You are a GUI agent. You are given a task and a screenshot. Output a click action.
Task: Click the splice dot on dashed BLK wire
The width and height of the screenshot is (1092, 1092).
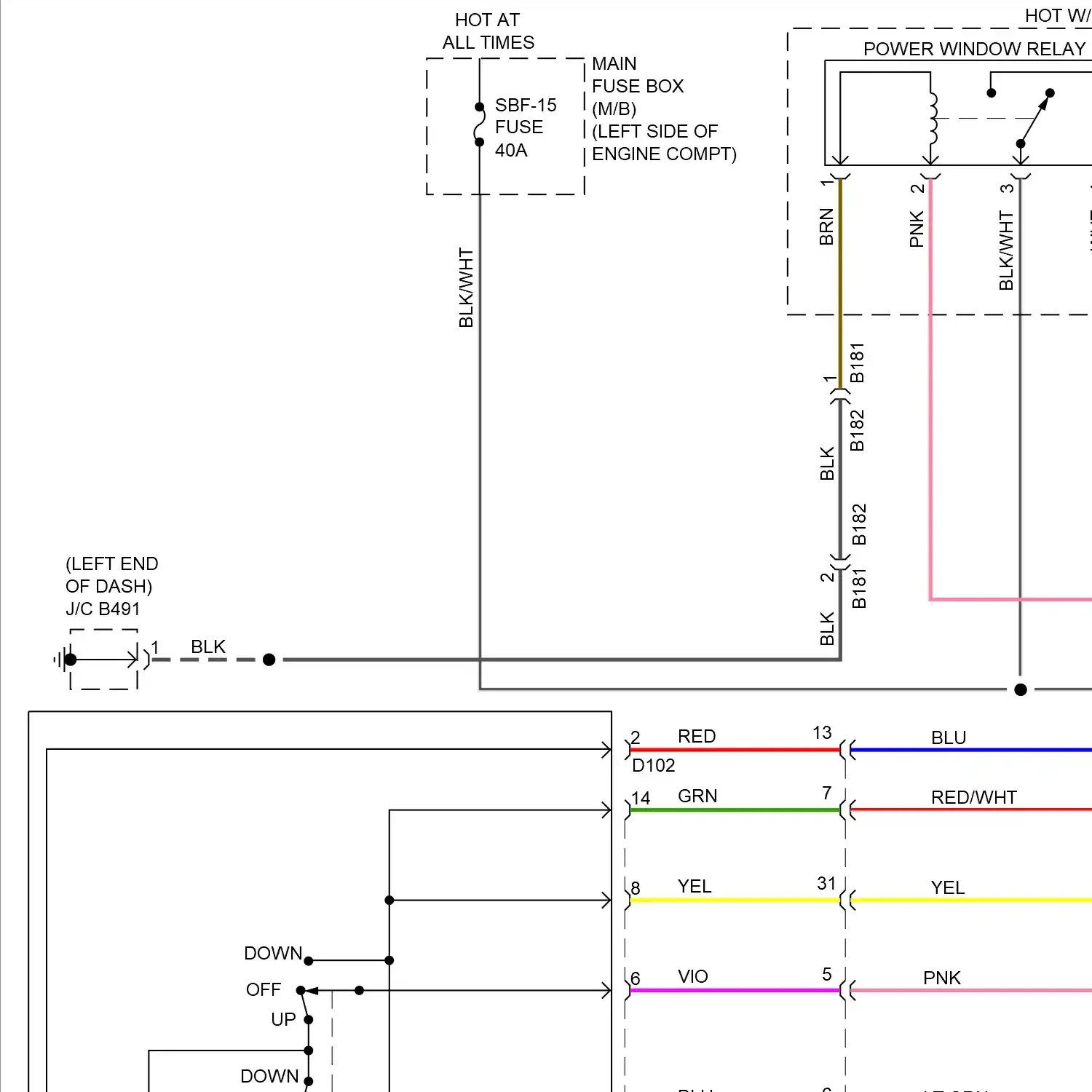coord(269,660)
